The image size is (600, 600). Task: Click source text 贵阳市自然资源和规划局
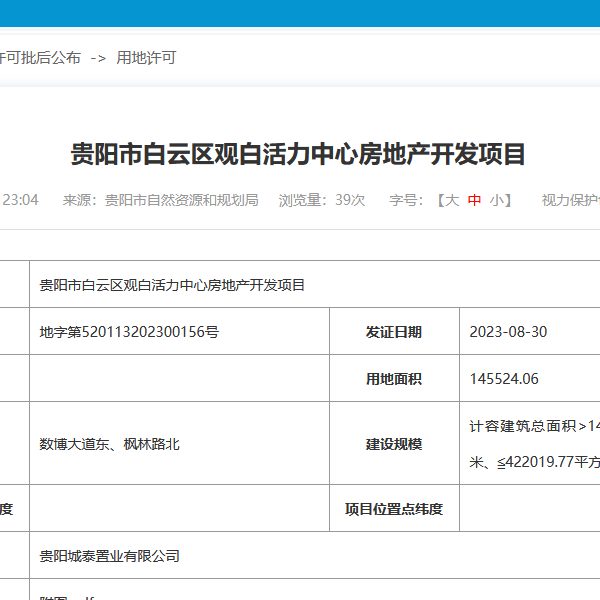tap(182, 200)
